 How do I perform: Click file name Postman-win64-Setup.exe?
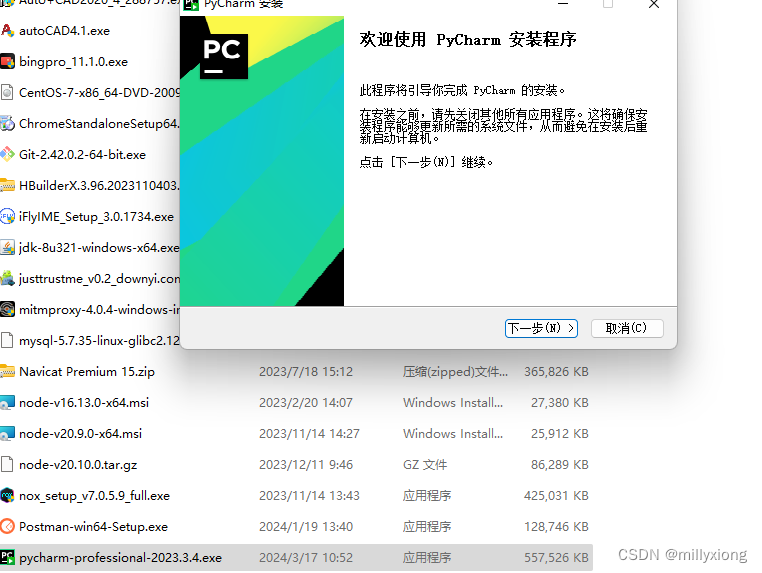click(x=93, y=527)
